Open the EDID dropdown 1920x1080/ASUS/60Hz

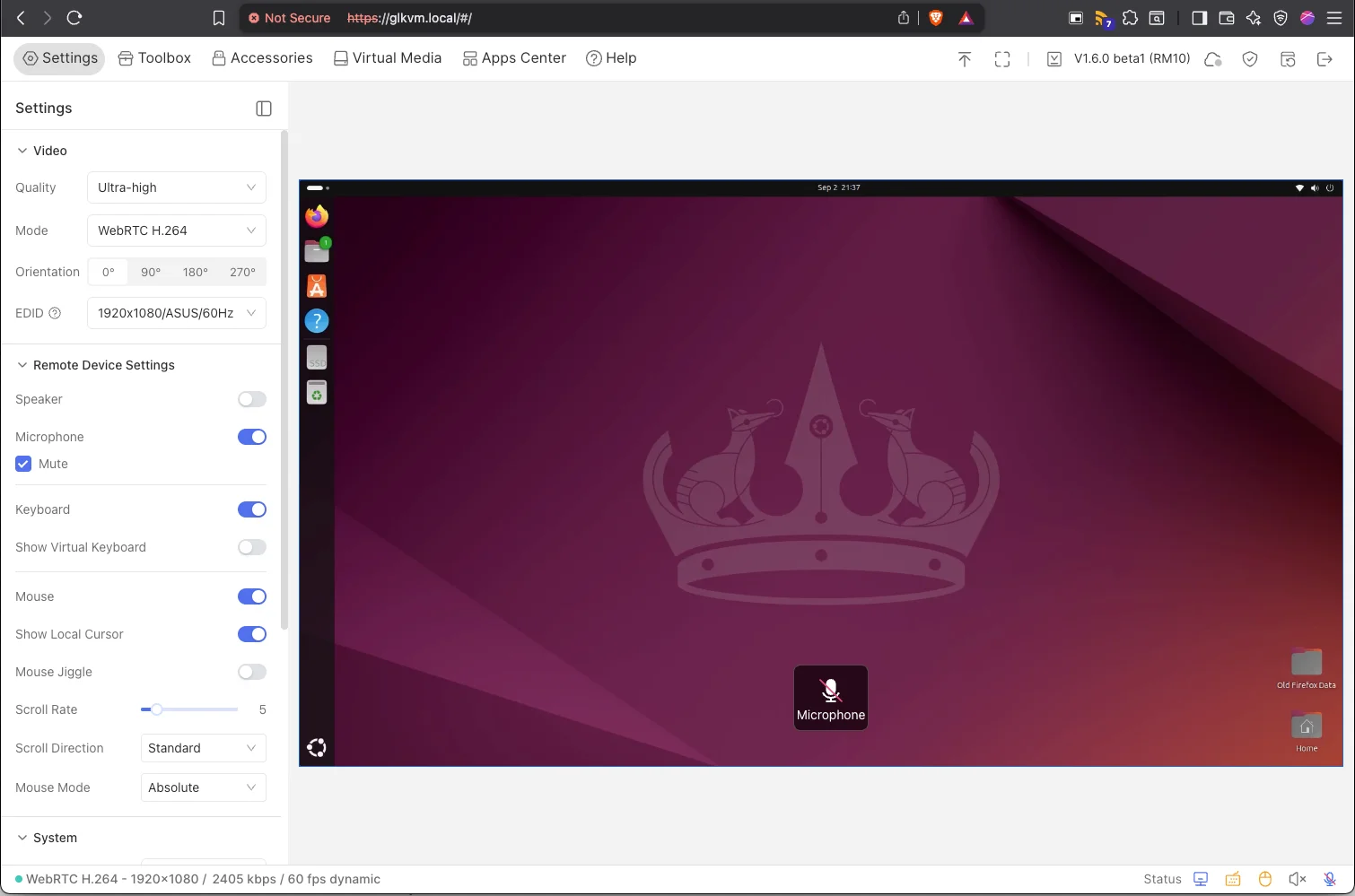pyautogui.click(x=177, y=313)
